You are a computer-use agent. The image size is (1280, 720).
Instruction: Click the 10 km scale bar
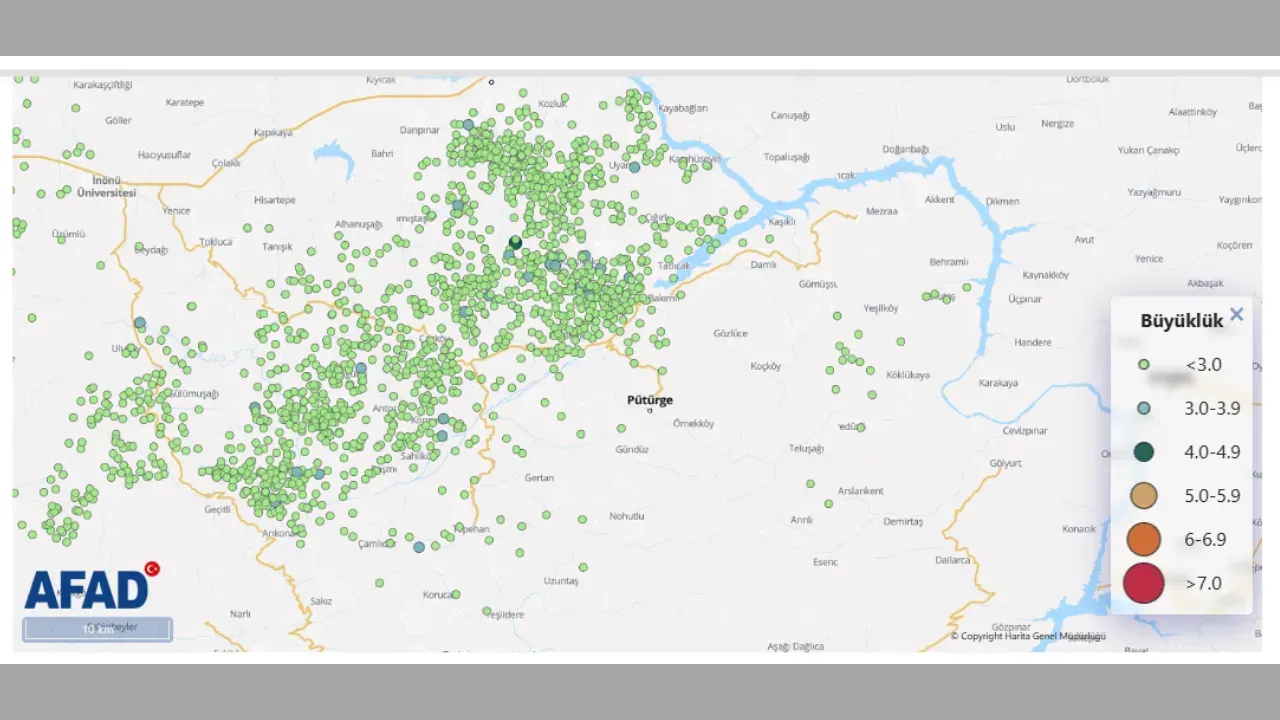[x=98, y=629]
